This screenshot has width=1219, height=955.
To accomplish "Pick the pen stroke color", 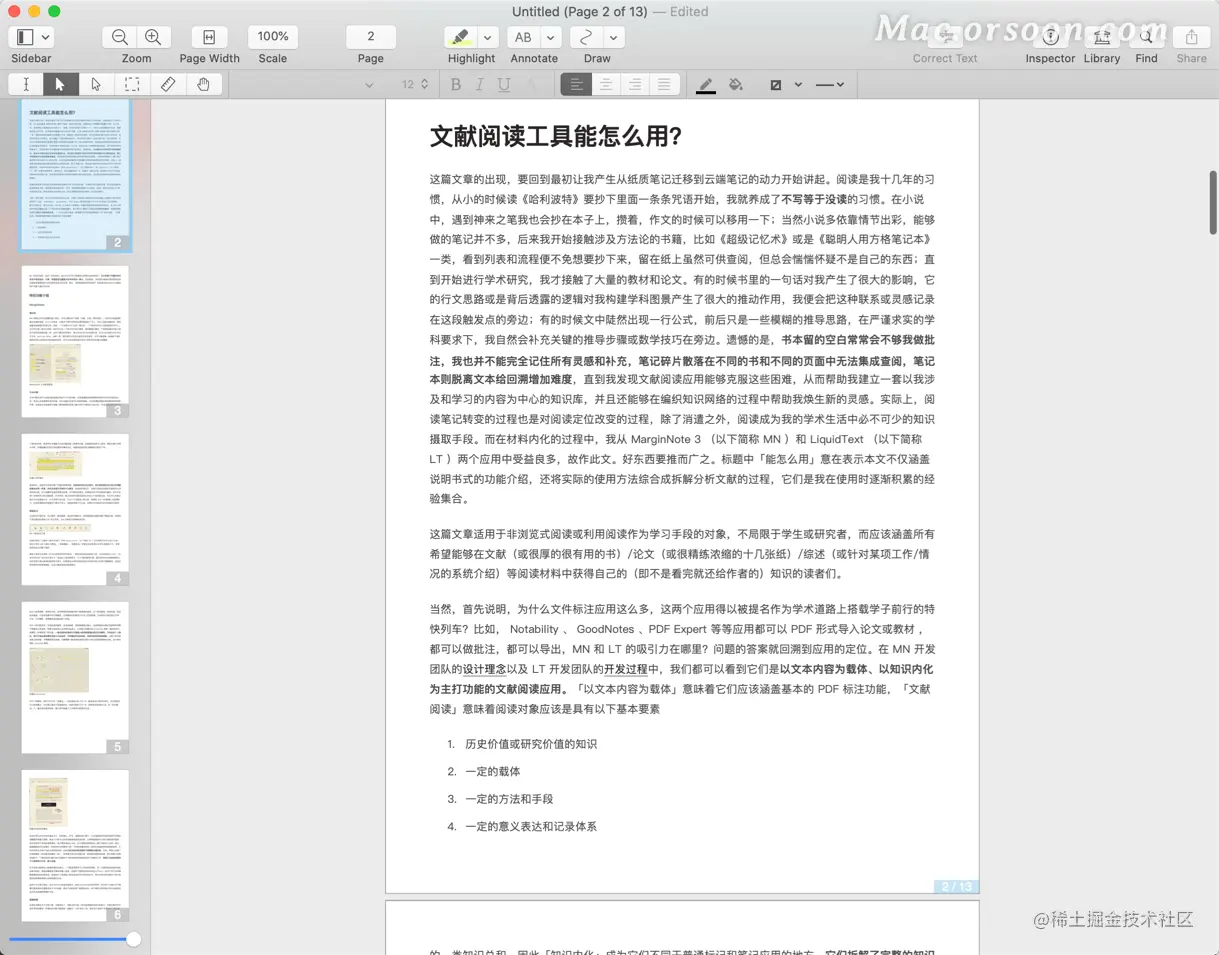I will coord(706,85).
